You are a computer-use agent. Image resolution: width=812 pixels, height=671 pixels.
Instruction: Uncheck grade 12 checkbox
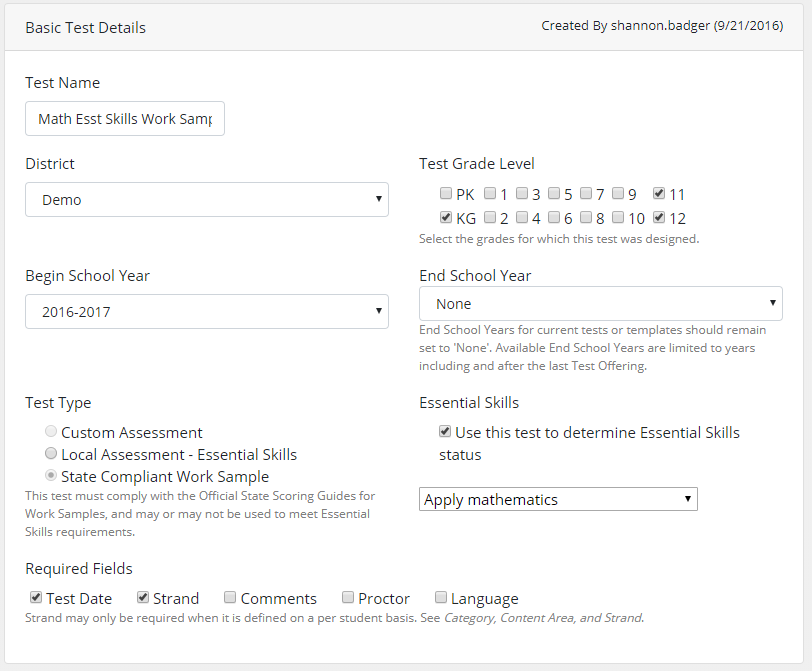pyautogui.click(x=659, y=217)
